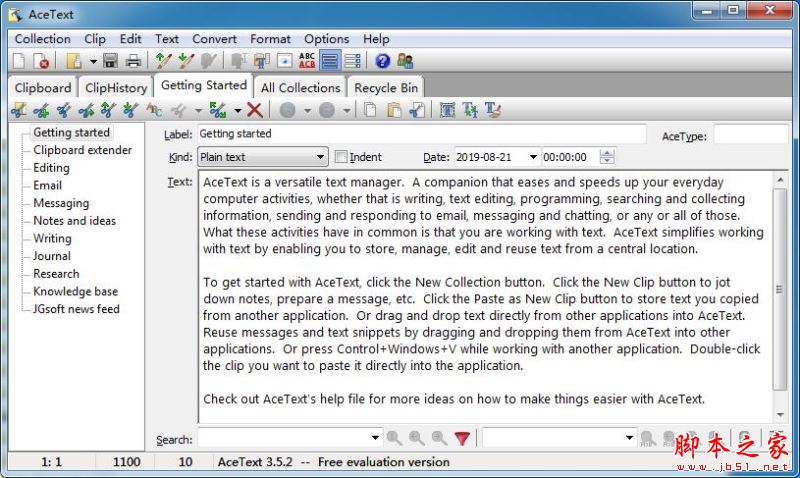Open the Clip menu
This screenshot has height=478, width=800.
[x=95, y=39]
